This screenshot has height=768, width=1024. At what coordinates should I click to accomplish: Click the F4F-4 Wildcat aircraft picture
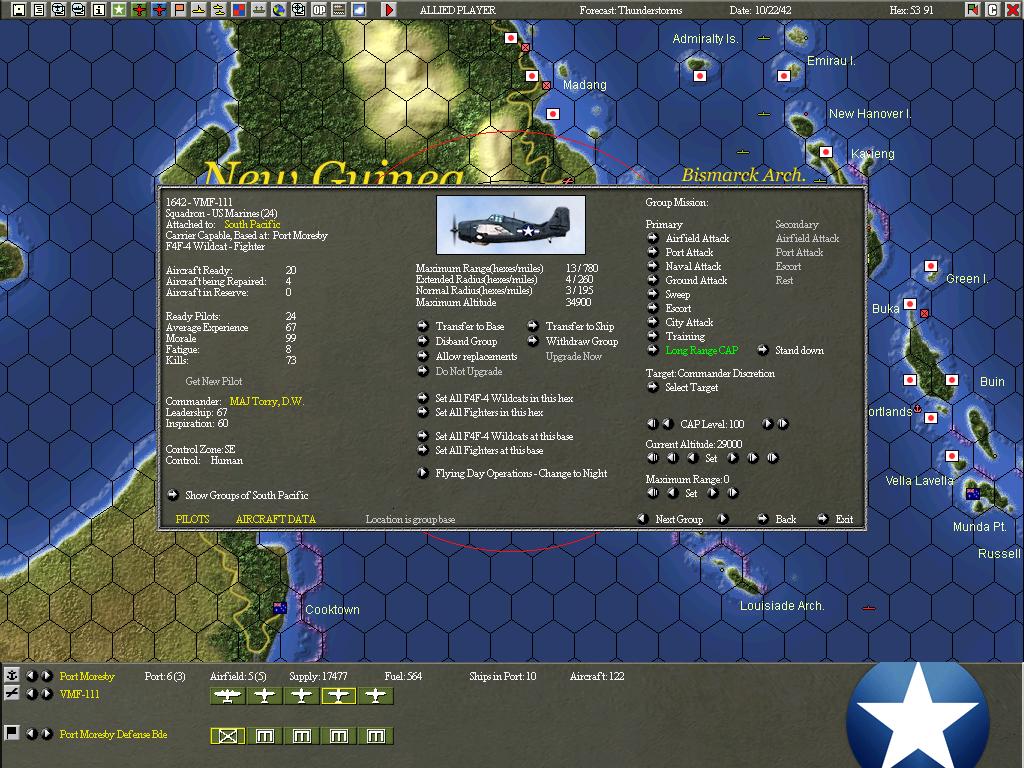click(x=511, y=225)
